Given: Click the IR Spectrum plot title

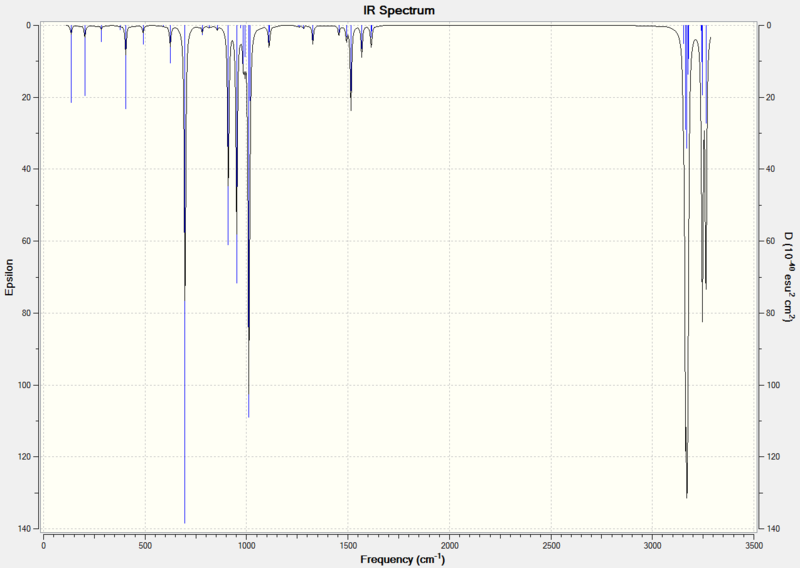Looking at the screenshot, I should click(x=399, y=10).
